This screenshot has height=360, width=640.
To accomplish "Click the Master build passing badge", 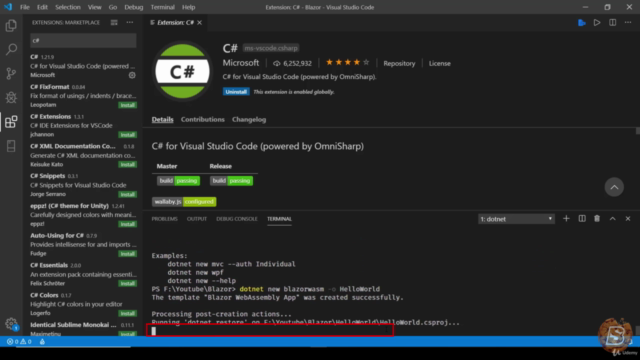I will [178, 181].
